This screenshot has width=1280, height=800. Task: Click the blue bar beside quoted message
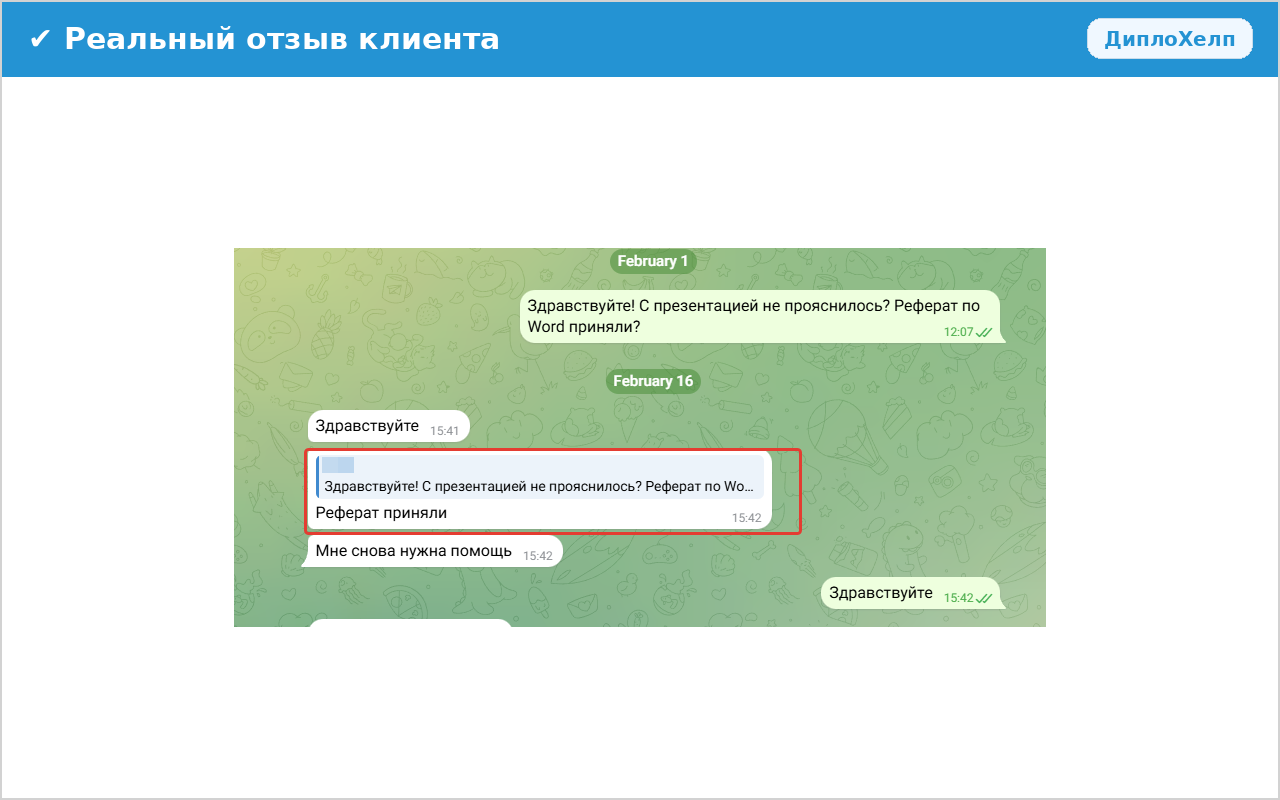(x=318, y=477)
